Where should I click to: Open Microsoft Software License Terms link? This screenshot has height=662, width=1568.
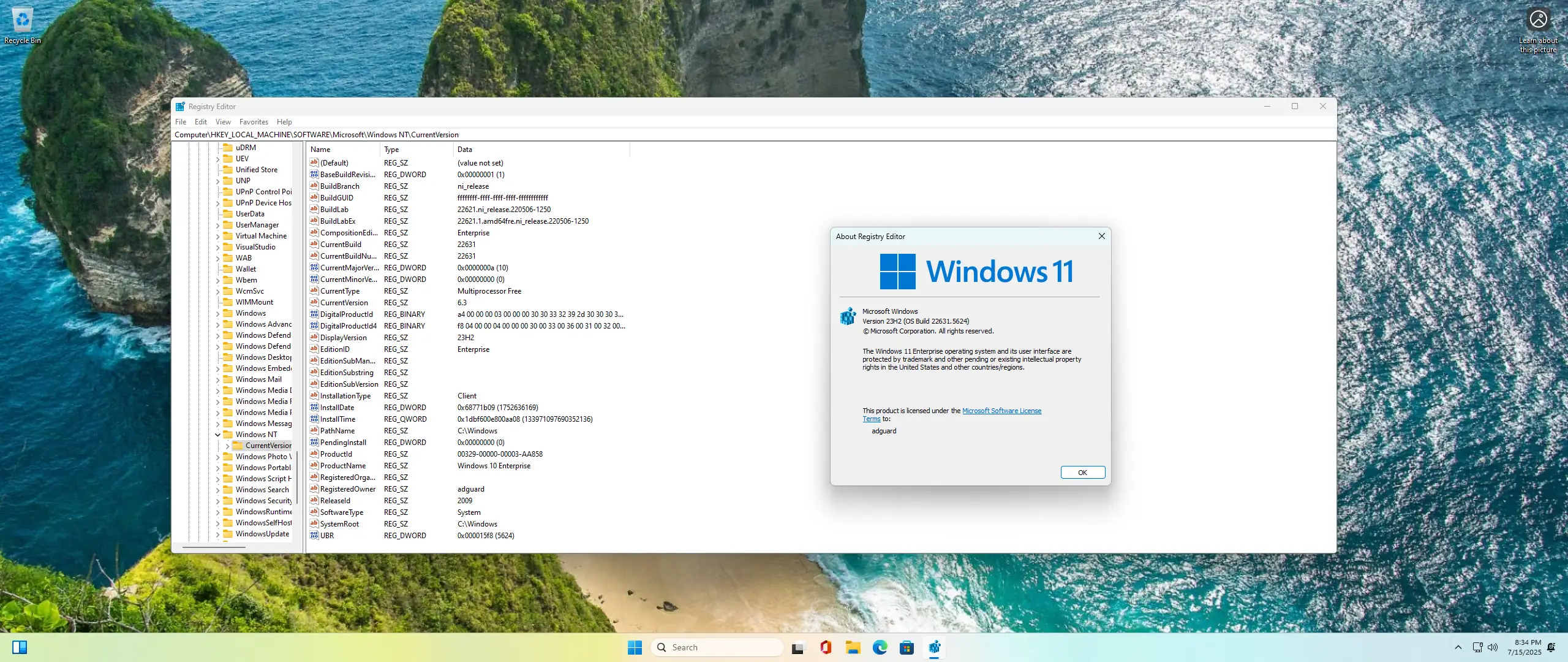coord(1001,411)
